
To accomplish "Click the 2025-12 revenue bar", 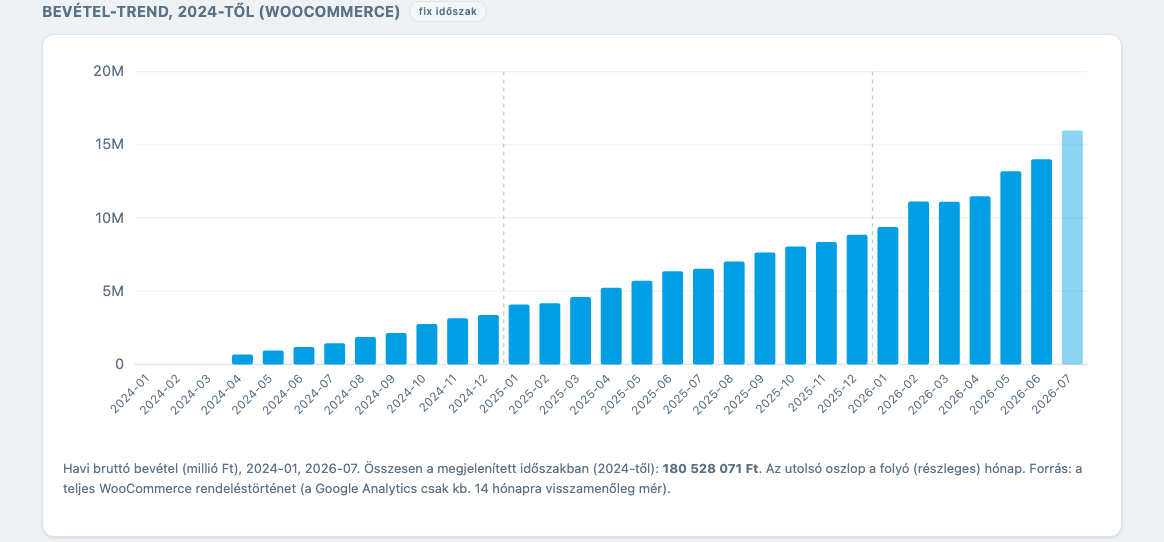I will click(x=857, y=300).
